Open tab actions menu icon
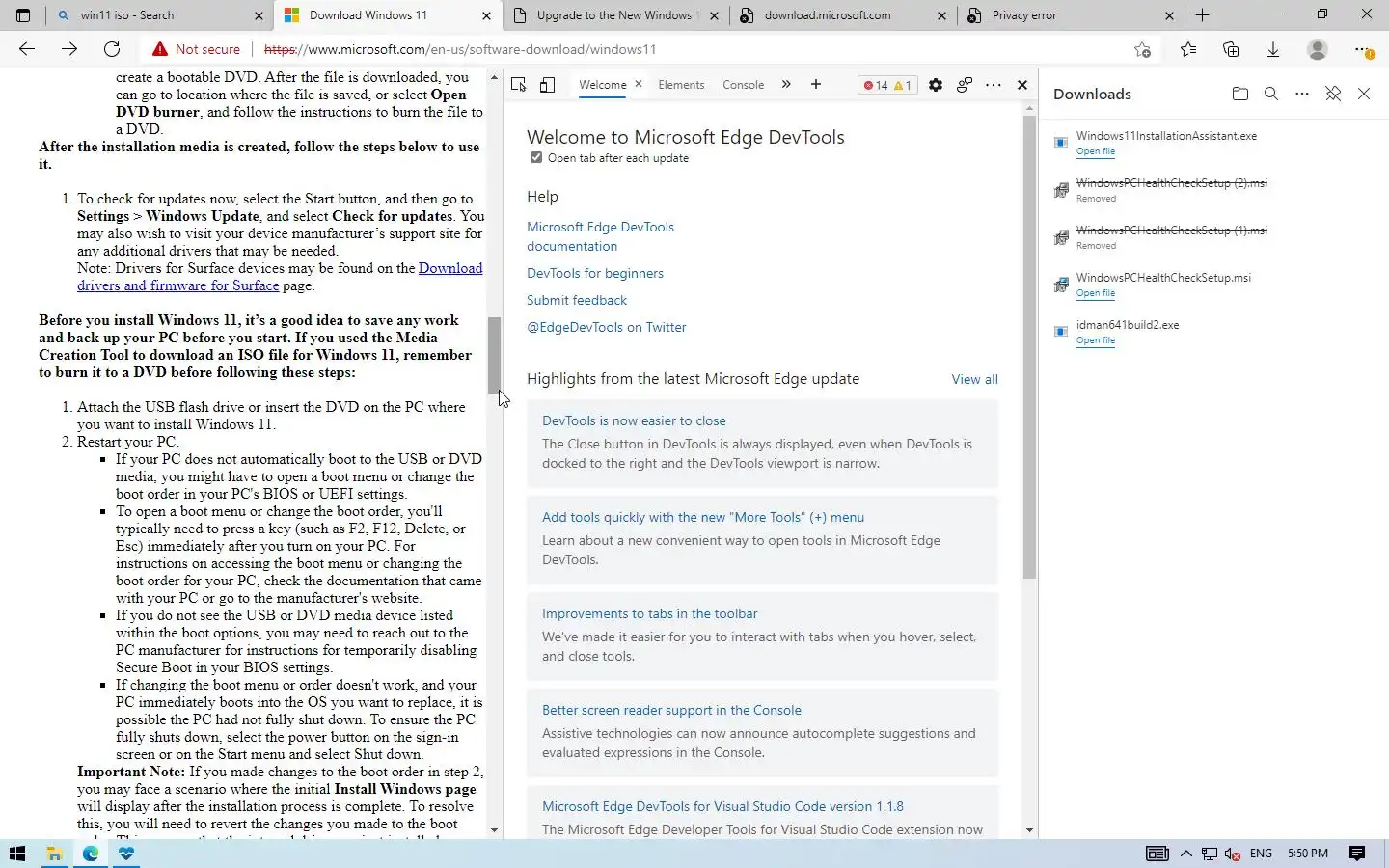Viewport: 1389px width, 868px height. pos(23,15)
